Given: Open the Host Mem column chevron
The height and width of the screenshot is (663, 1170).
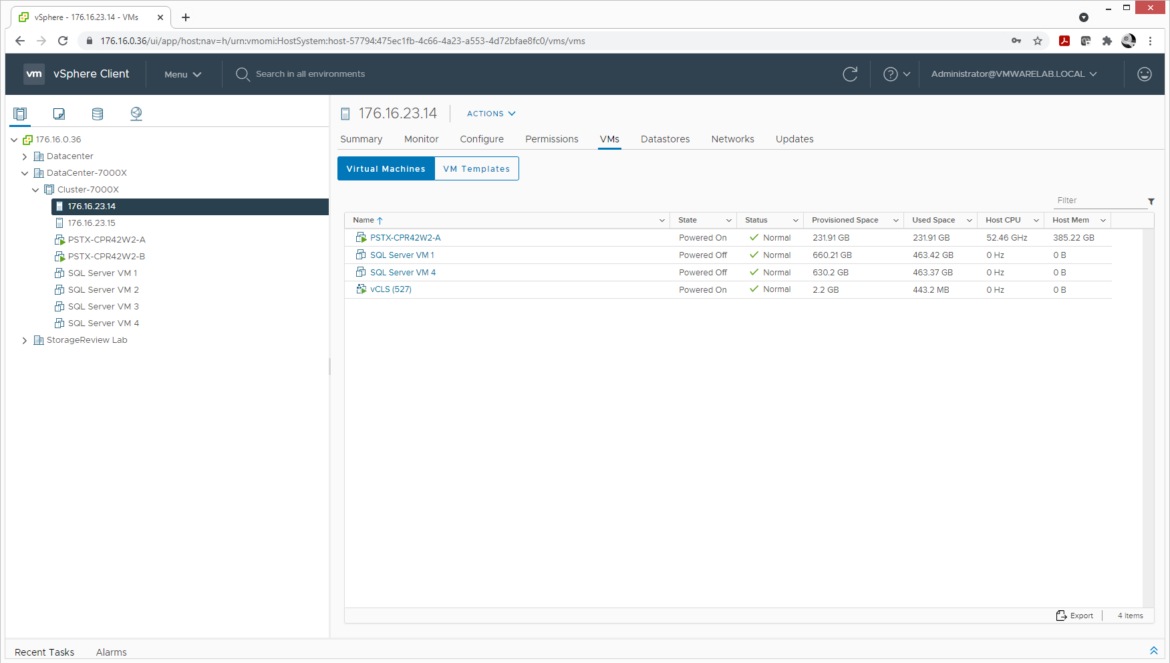Looking at the screenshot, I should [x=1103, y=221].
